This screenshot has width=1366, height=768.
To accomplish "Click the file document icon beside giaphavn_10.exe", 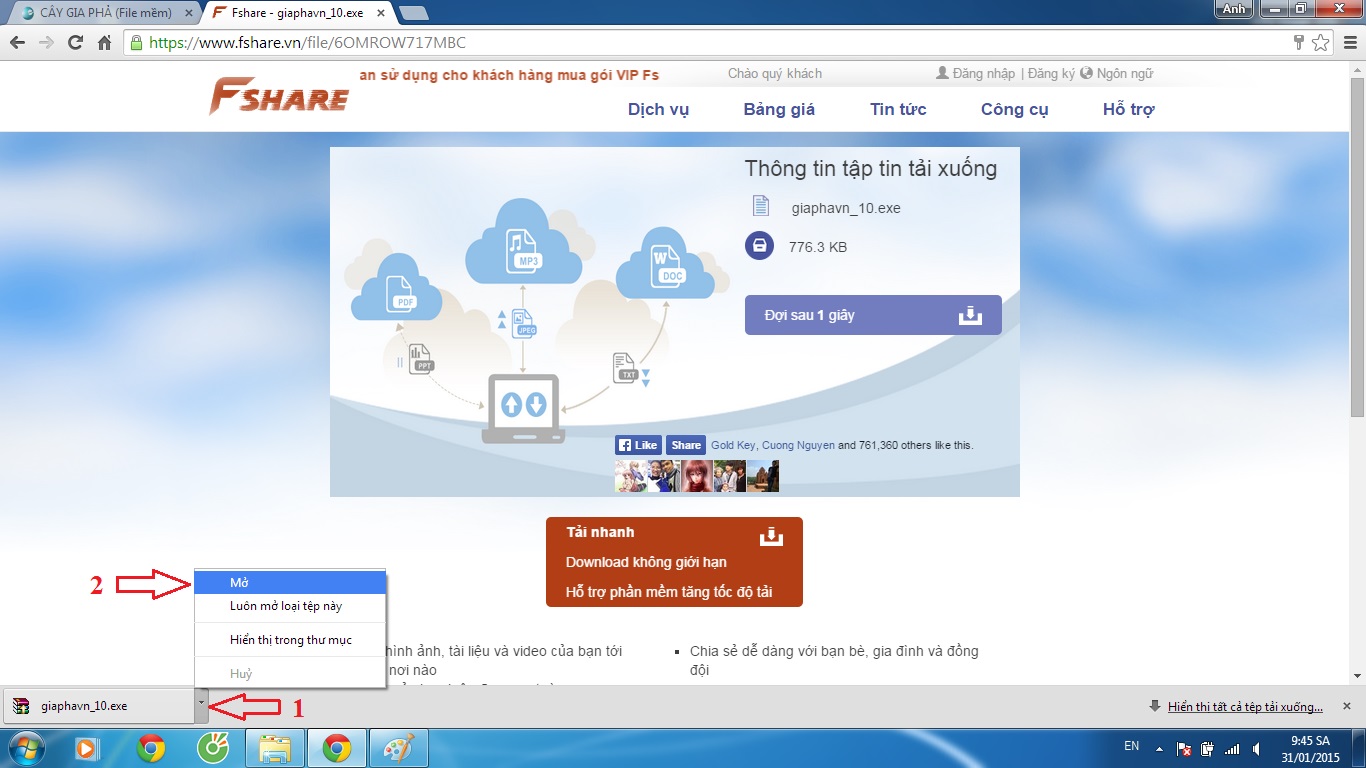I will click(x=760, y=206).
